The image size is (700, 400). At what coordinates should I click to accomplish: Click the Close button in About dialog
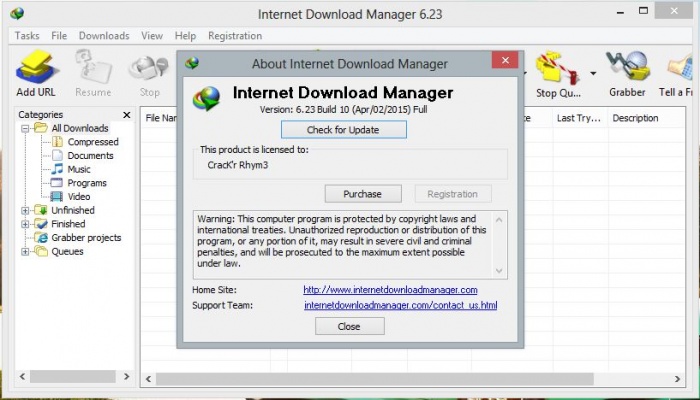(349, 326)
